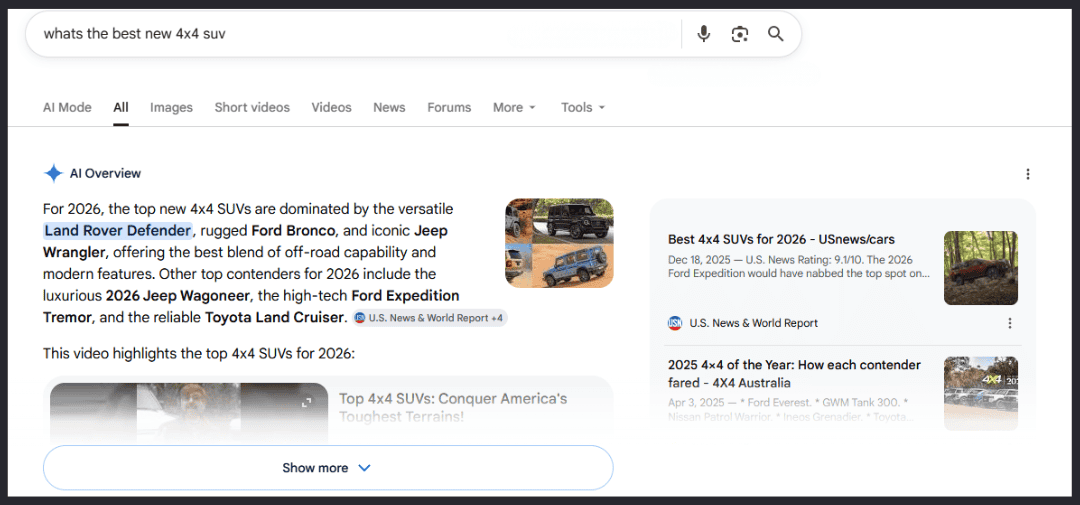Open AI Overview three-dot options menu
The width and height of the screenshot is (1080, 505).
point(1028,174)
